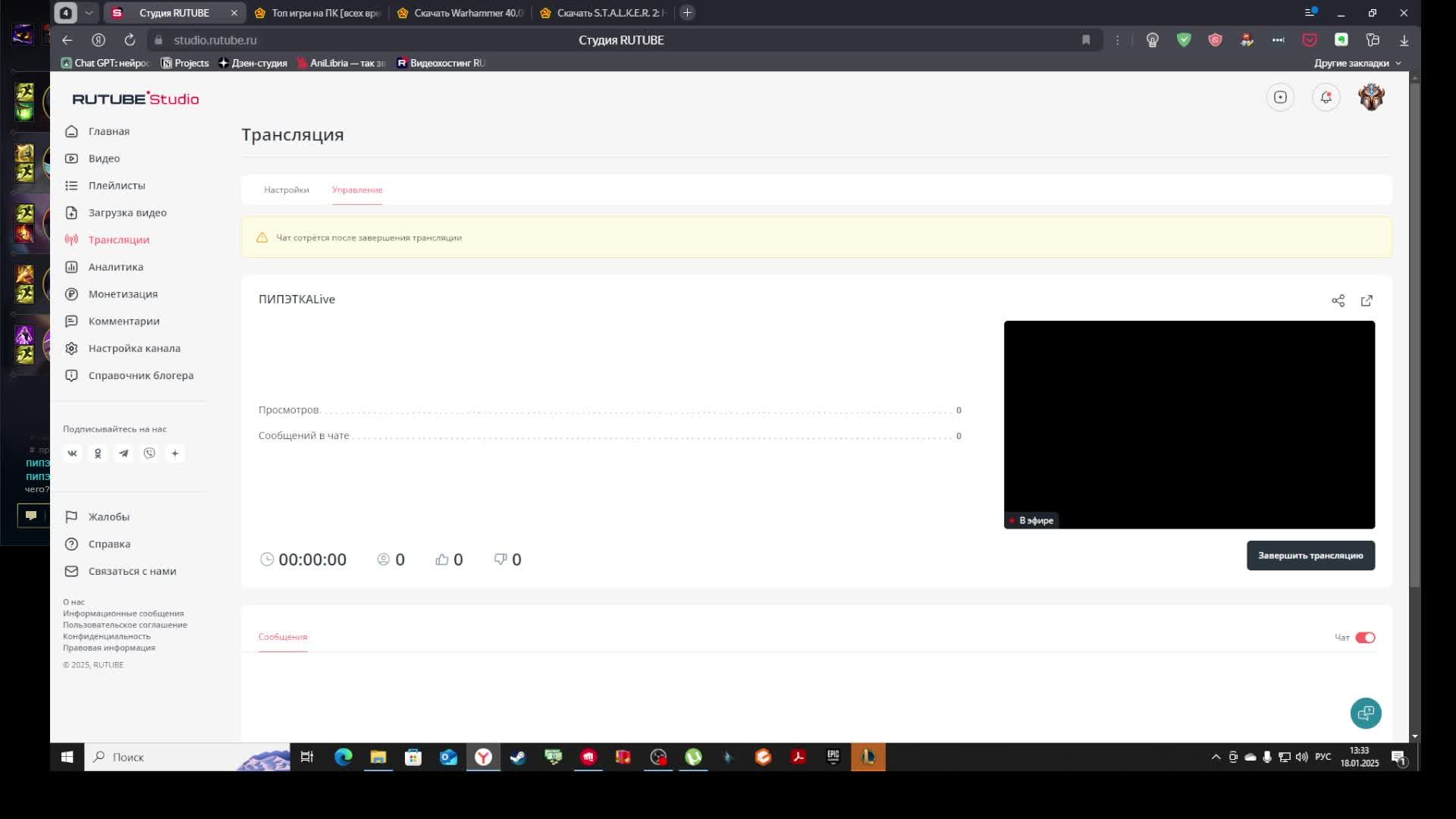Show hidden system tray icons

click(1216, 757)
